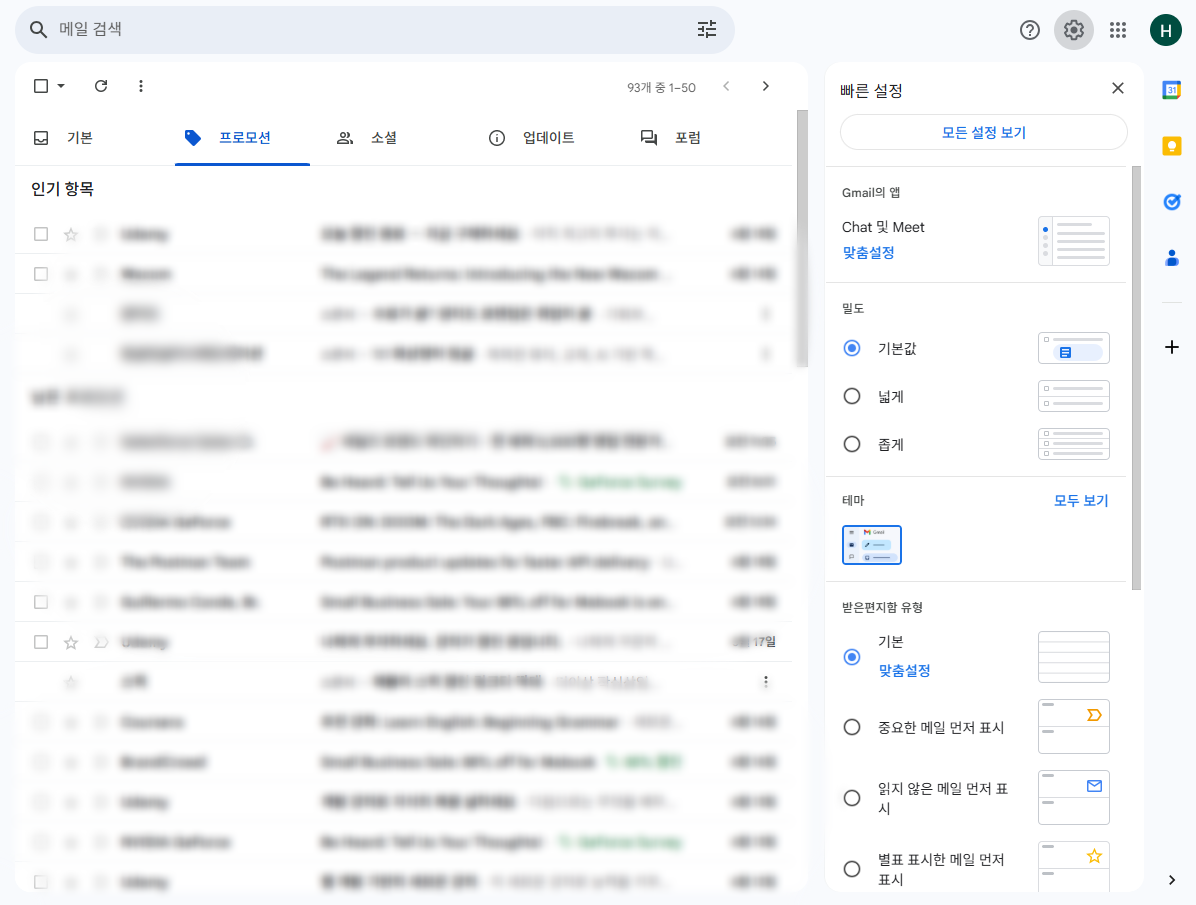
Task: Click the 모든 설정 보기 button
Action: (x=983, y=132)
